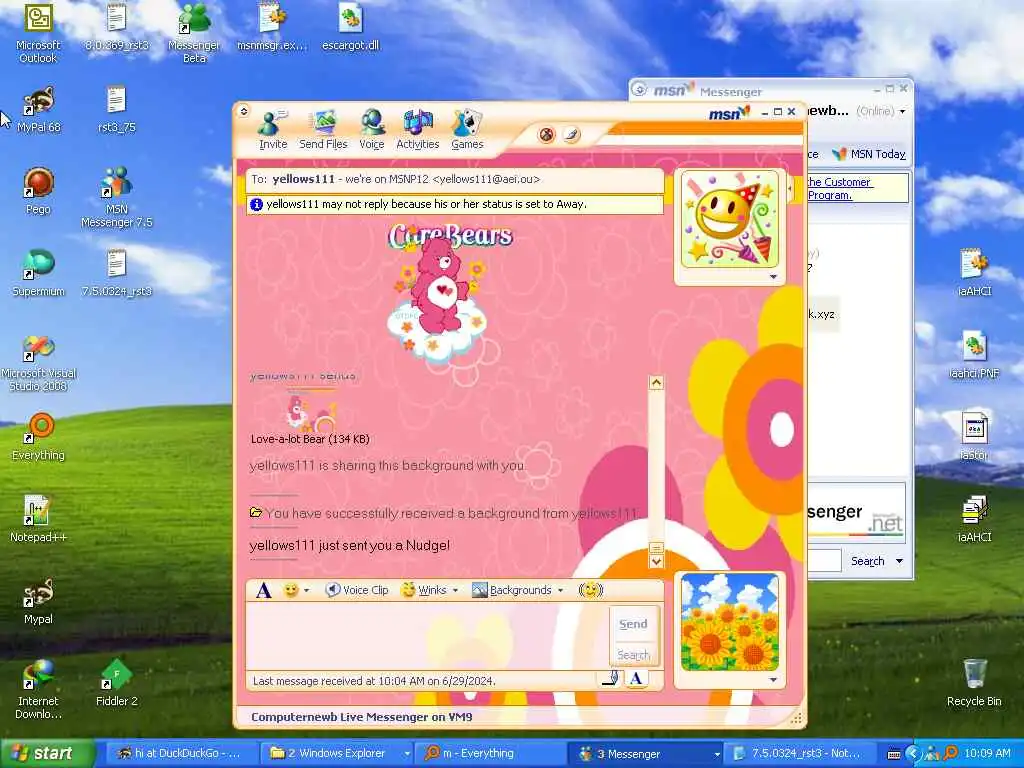Switch to text typing mode icon
Screen dimensions: 1024x768
click(636, 679)
